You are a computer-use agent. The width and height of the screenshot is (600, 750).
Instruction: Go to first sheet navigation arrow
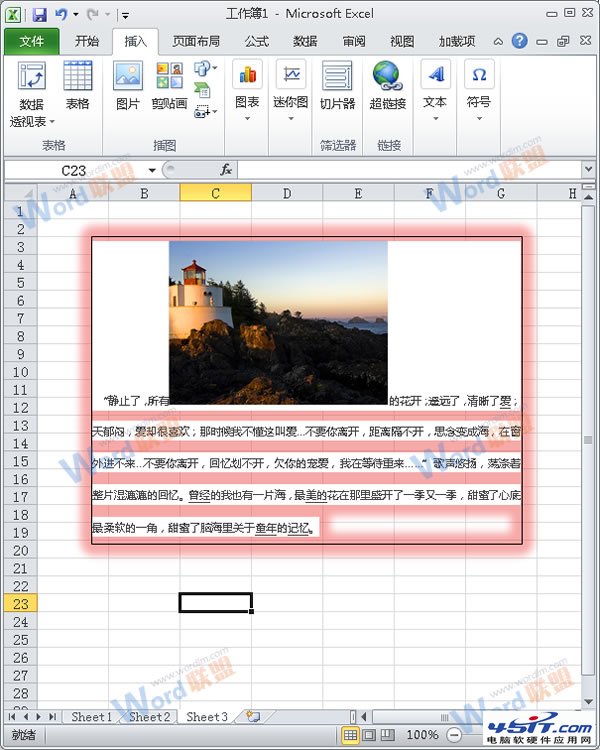(x=12, y=717)
